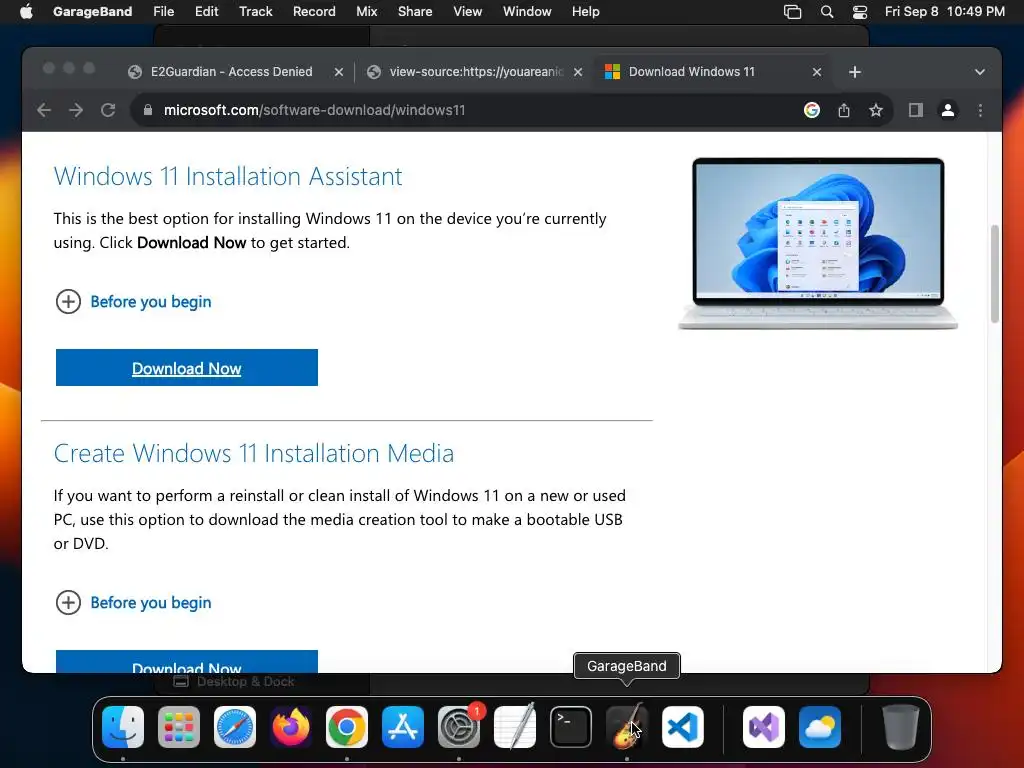Screen dimensions: 1024x768
Task: Click the Windows 11 laptop image
Action: pos(818,243)
